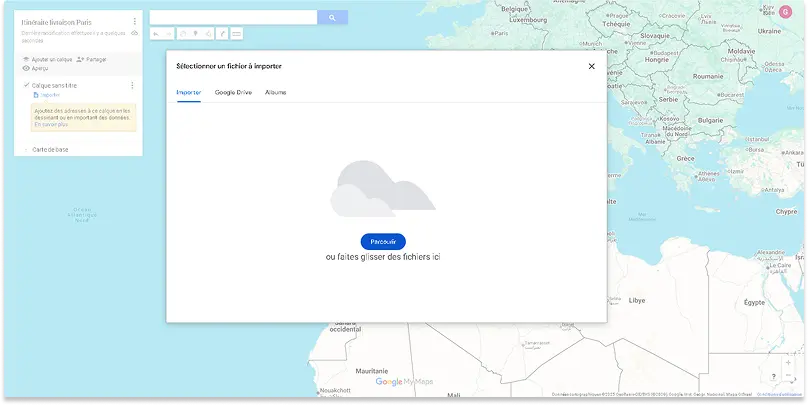Click the blue search magnifier button
Viewport: 808px width, 405px height.
(332, 18)
